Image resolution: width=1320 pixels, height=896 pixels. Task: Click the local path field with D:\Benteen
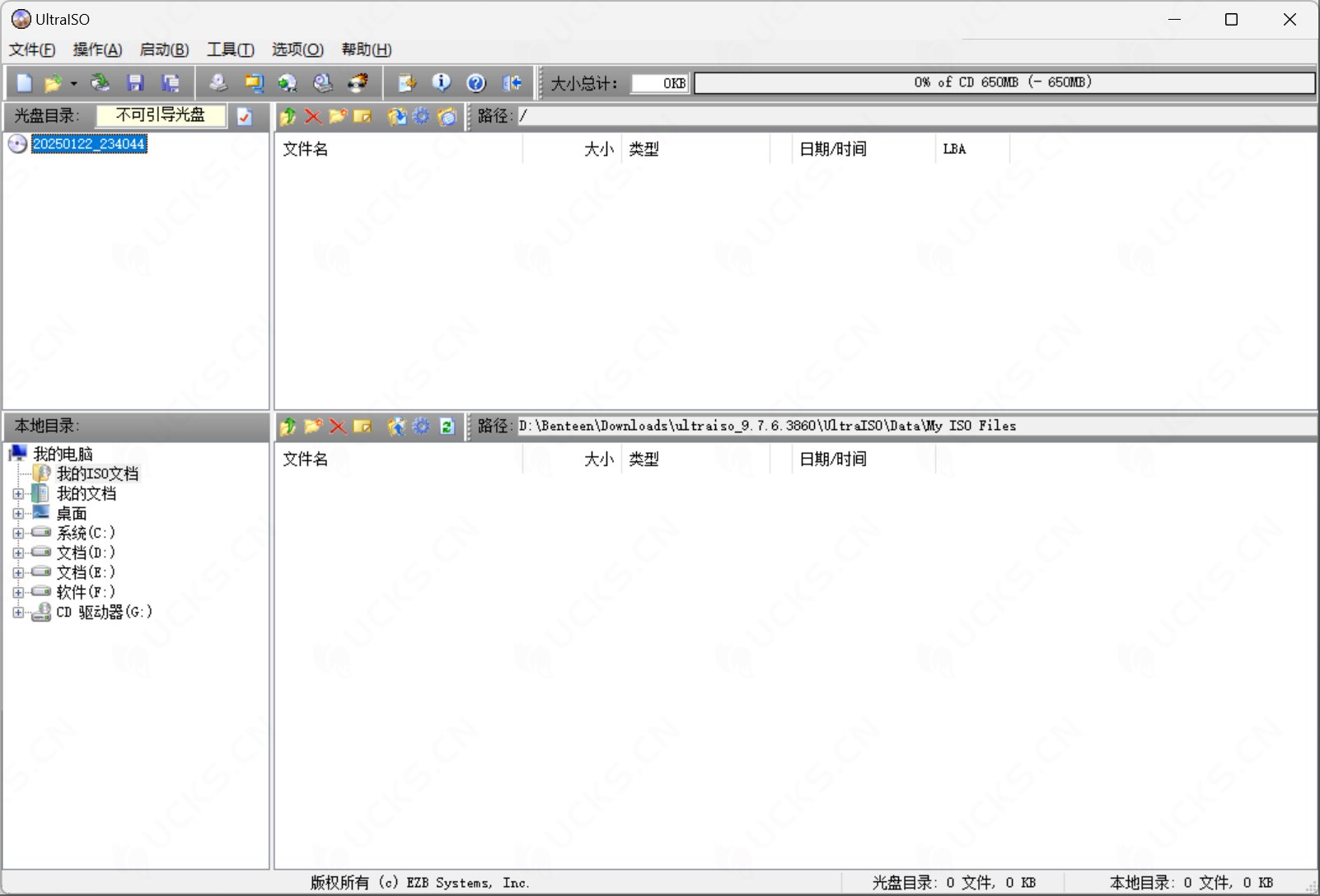(x=916, y=426)
